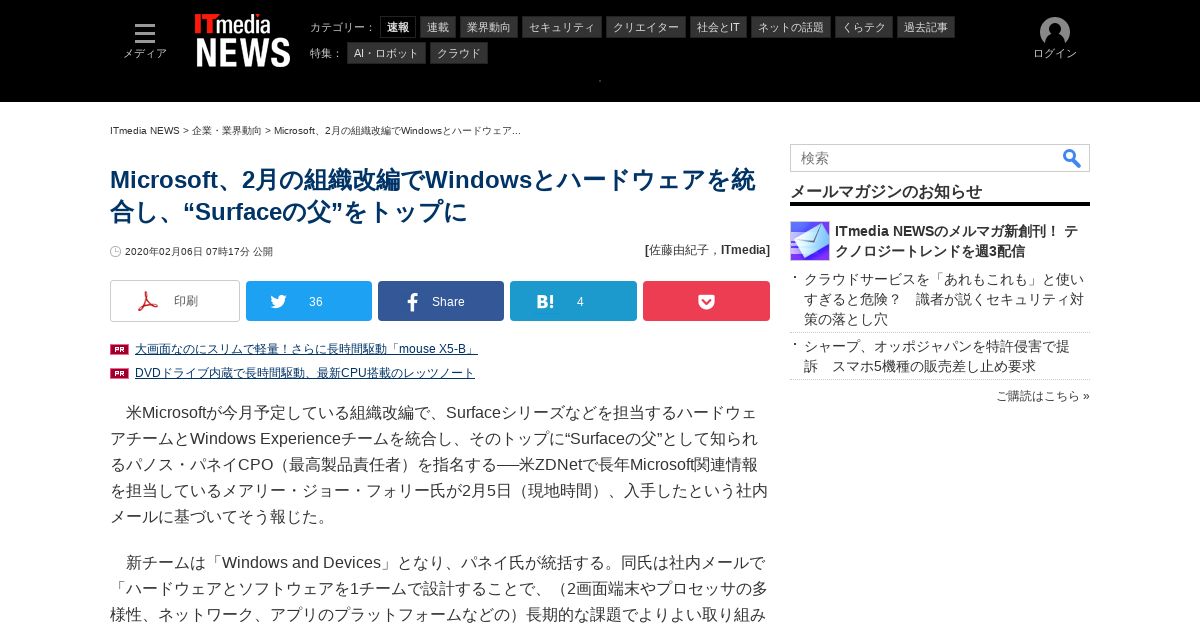Image resolution: width=1200 pixels, height=630 pixels.
Task: Open the 過去記事 category
Action: coord(926,27)
